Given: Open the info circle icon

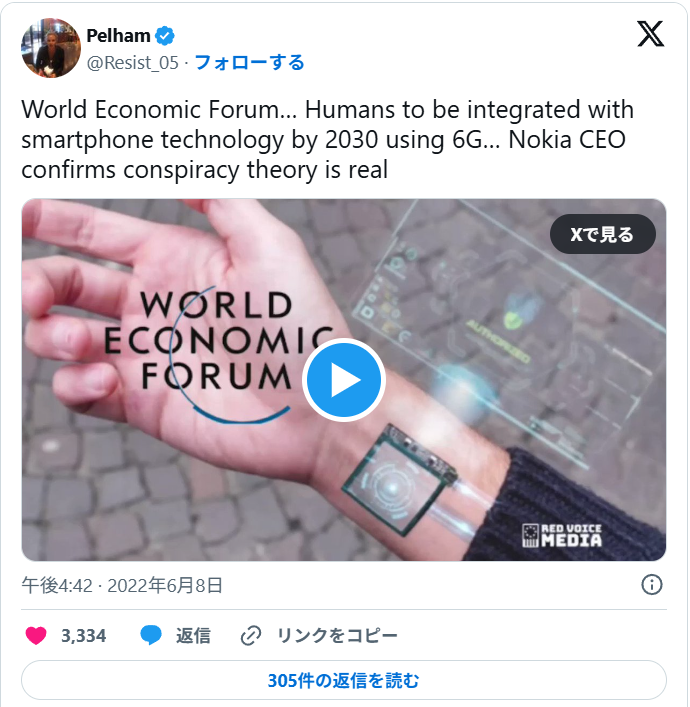Looking at the screenshot, I should click(652, 585).
